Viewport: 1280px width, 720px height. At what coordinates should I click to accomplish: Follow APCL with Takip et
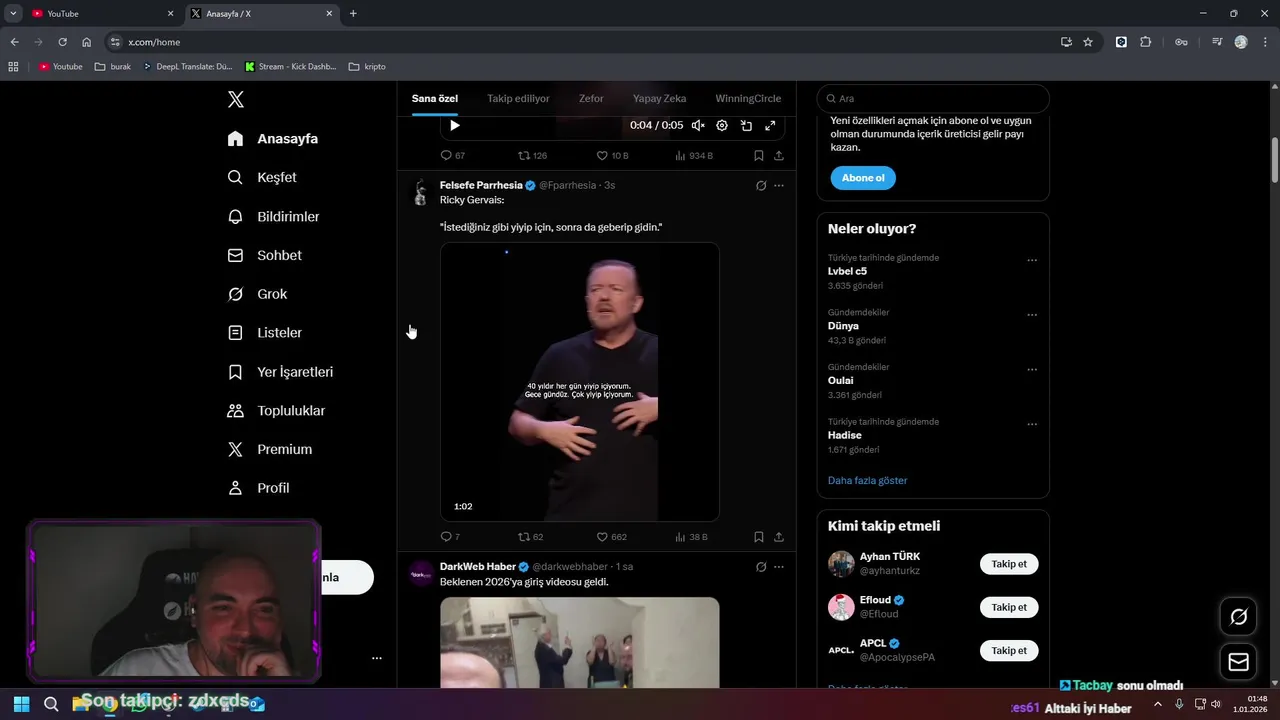click(x=1009, y=650)
